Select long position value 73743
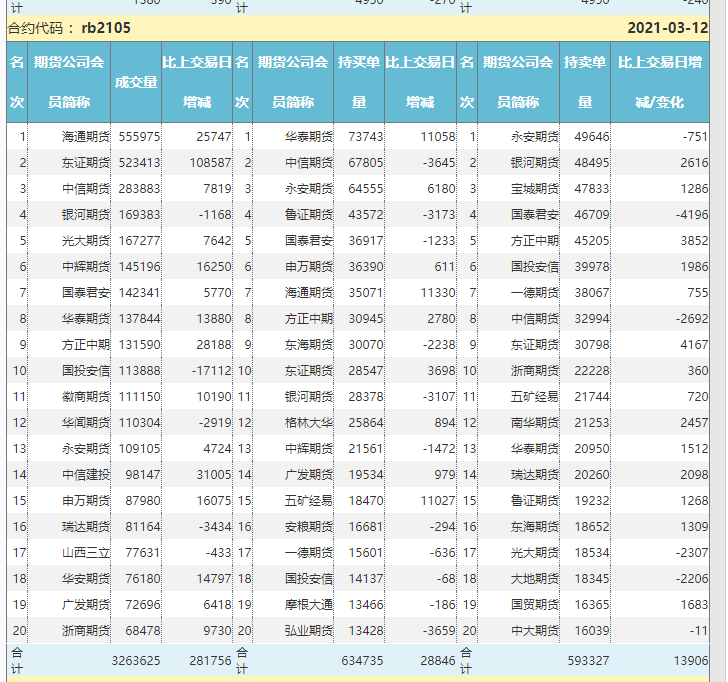This screenshot has height=682, width=728. (x=366, y=136)
